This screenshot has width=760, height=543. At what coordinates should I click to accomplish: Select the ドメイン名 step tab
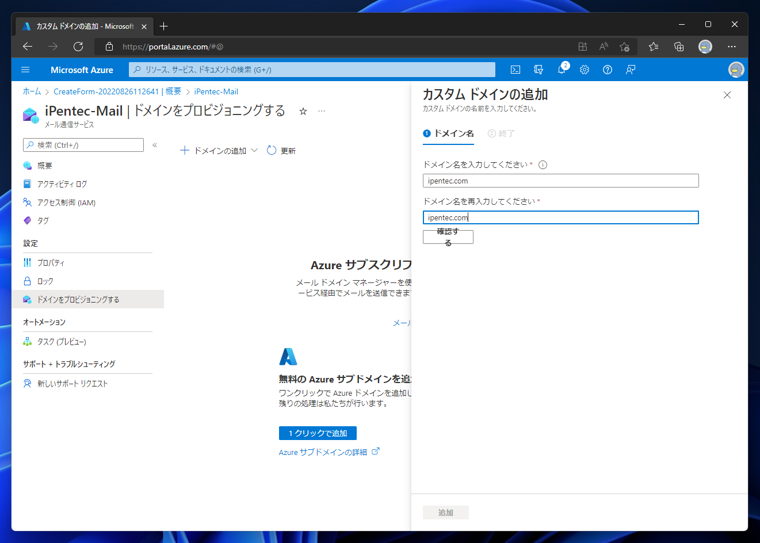pos(448,133)
